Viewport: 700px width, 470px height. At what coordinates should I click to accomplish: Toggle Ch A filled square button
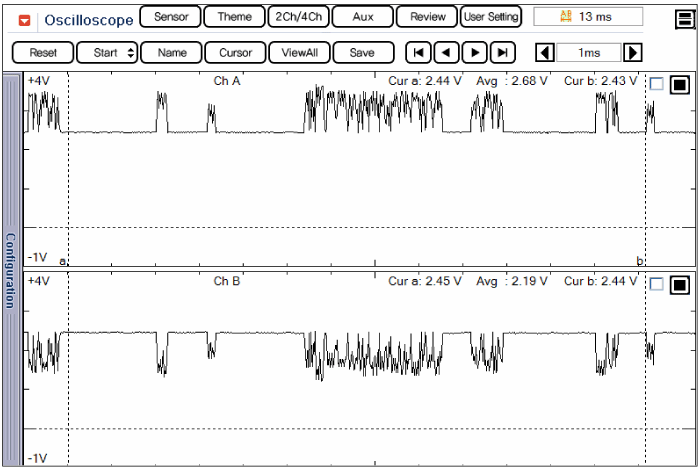click(679, 84)
